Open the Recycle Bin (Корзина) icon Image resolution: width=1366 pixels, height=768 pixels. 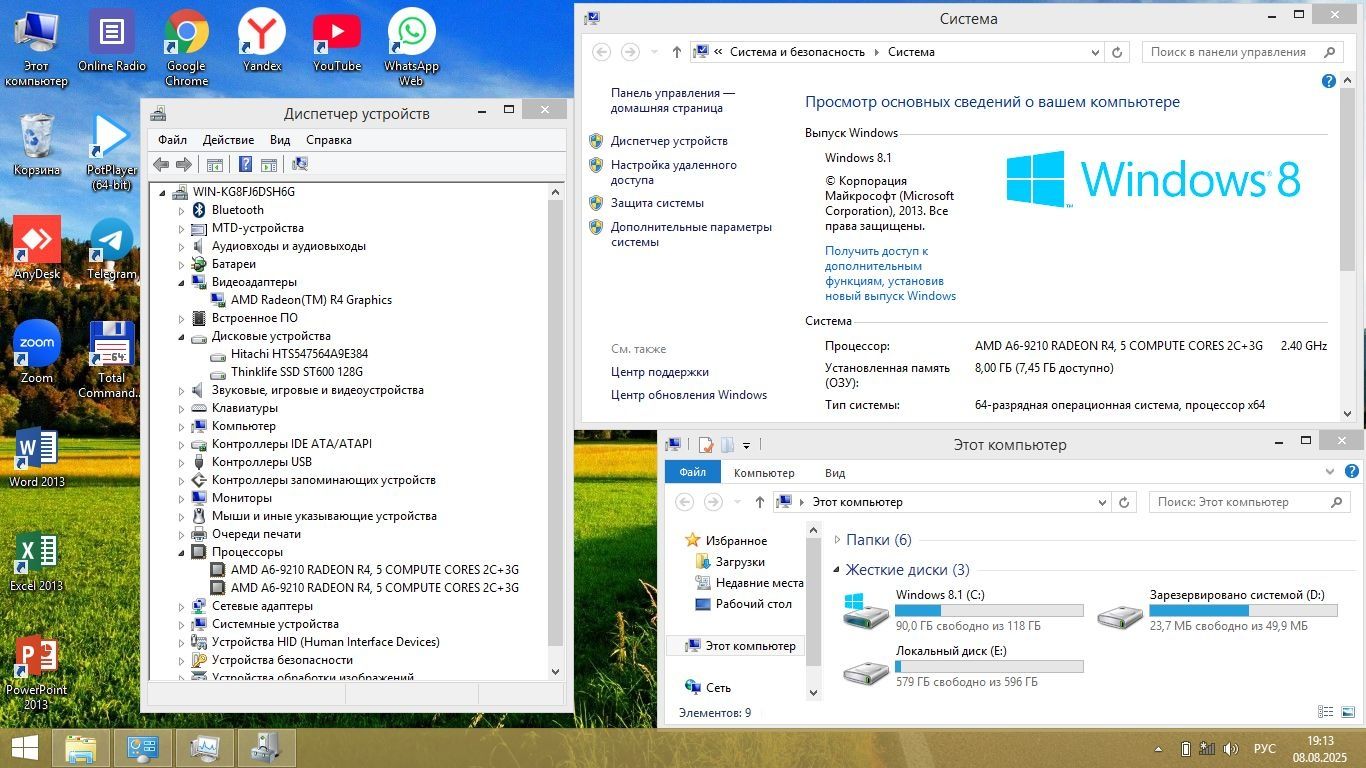click(x=37, y=144)
